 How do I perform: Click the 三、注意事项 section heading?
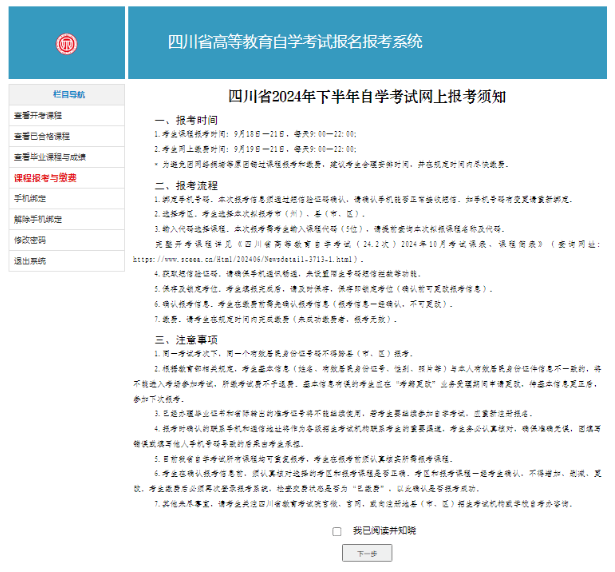[x=181, y=339]
